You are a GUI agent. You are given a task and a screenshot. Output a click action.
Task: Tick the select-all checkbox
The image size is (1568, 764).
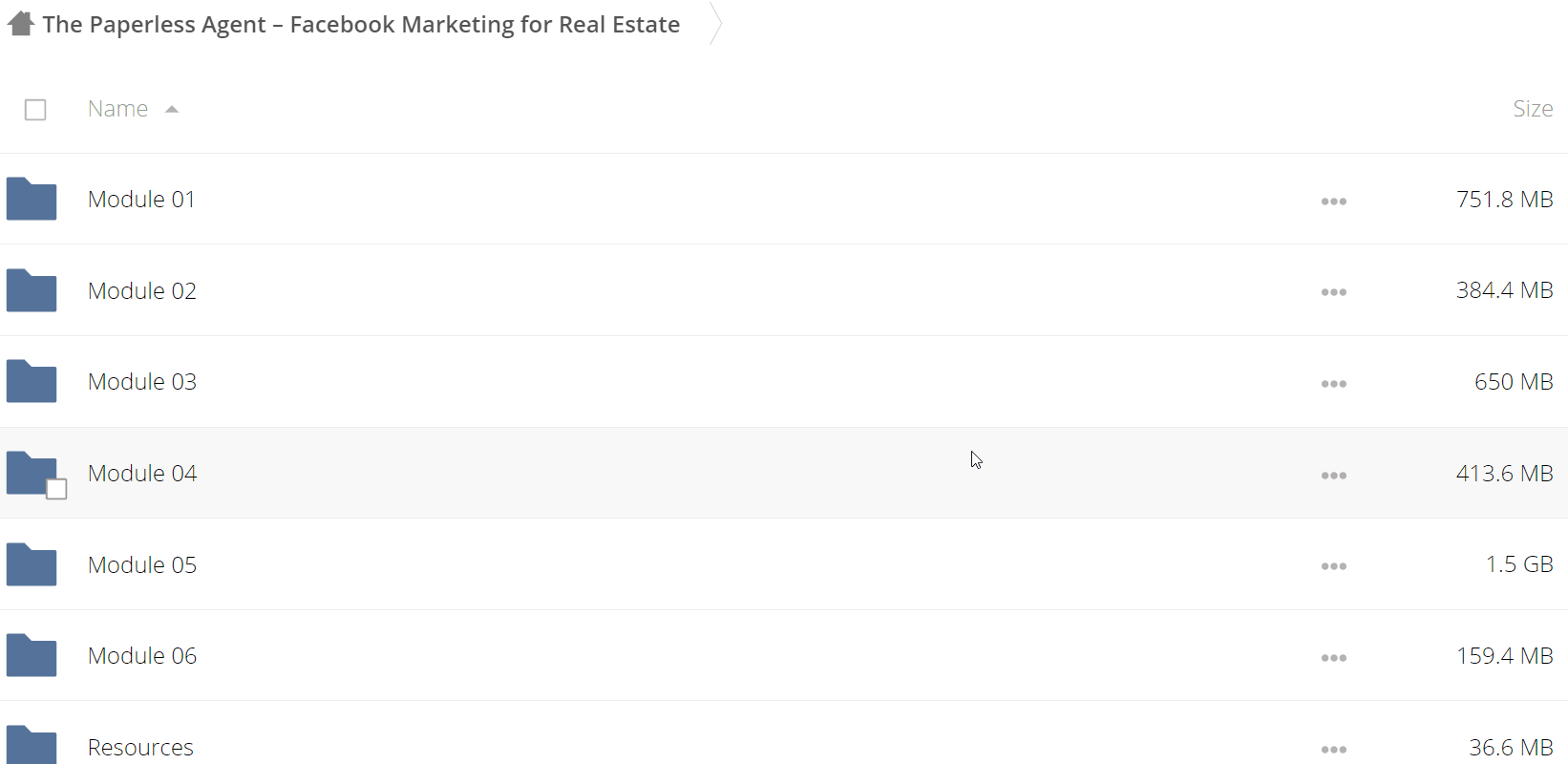point(35,110)
